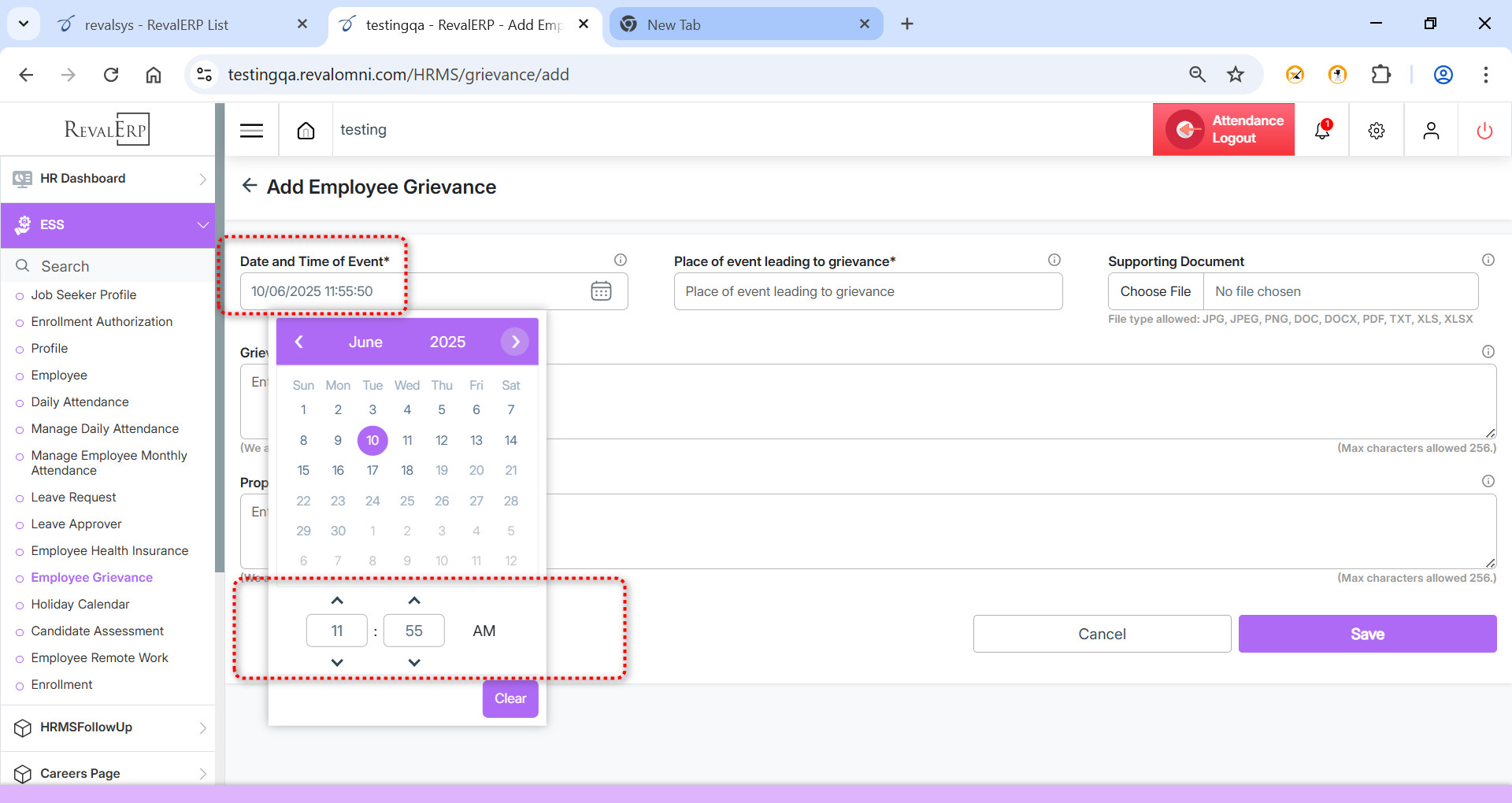Toggle the hamburger menu icon
1512x803 pixels.
click(x=251, y=131)
